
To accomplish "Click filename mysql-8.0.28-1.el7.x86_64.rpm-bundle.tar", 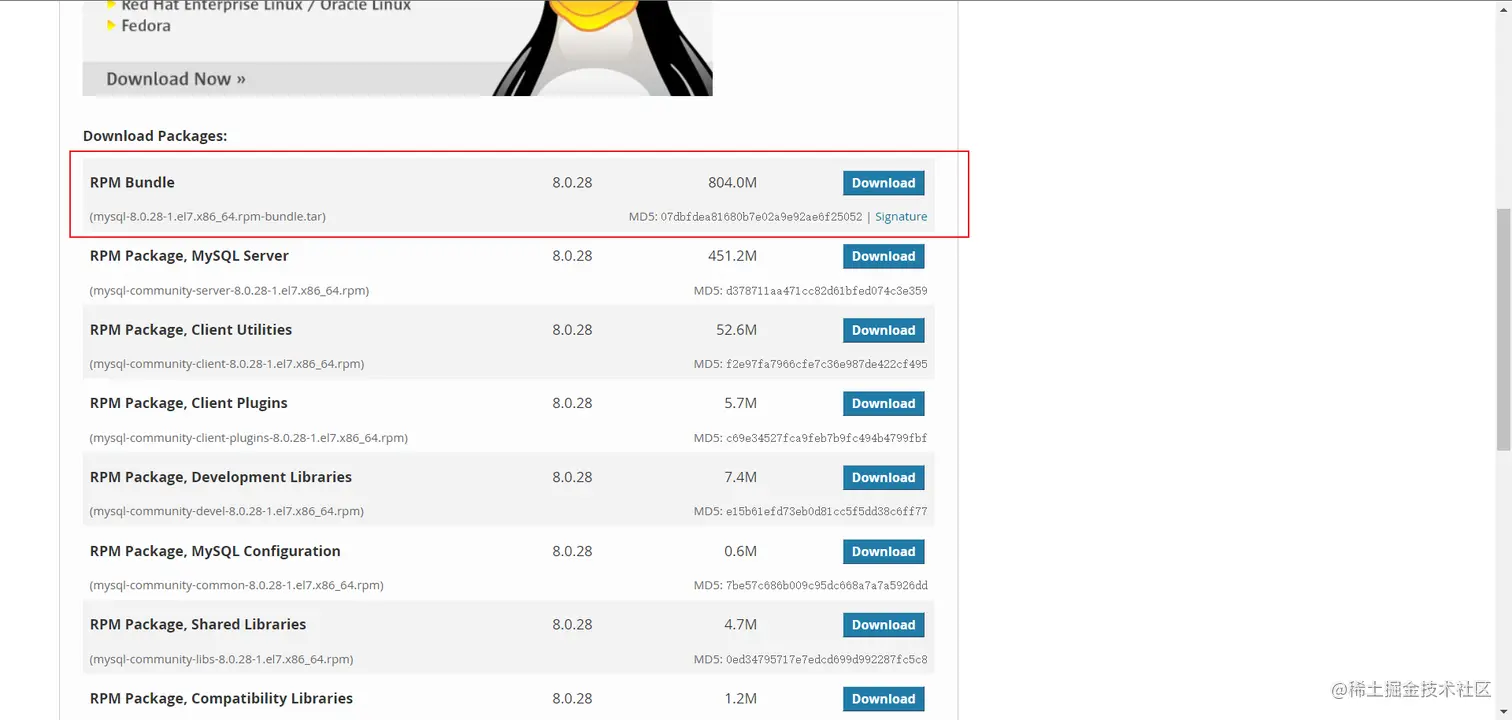I will (x=207, y=217).
